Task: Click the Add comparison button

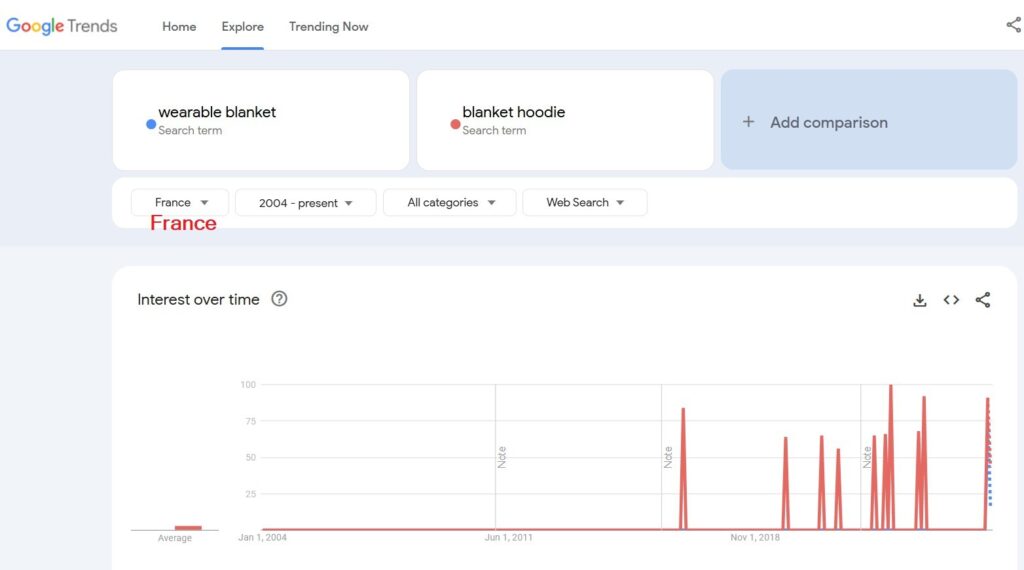Action: coord(868,121)
